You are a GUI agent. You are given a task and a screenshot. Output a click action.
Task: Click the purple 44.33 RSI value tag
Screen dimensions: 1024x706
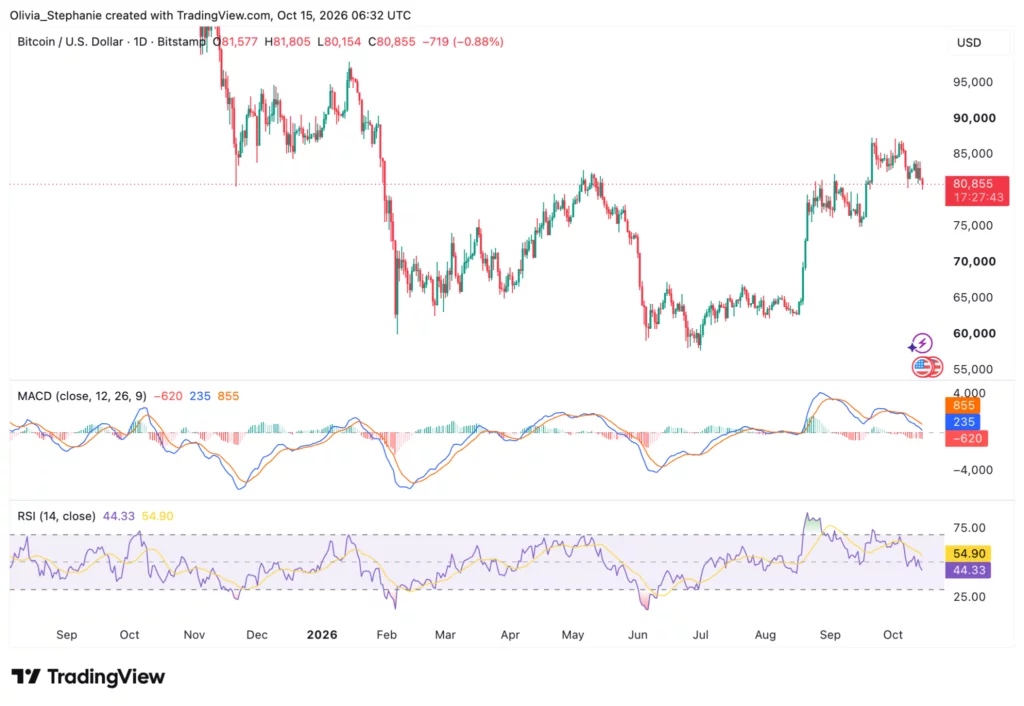pyautogui.click(x=968, y=570)
